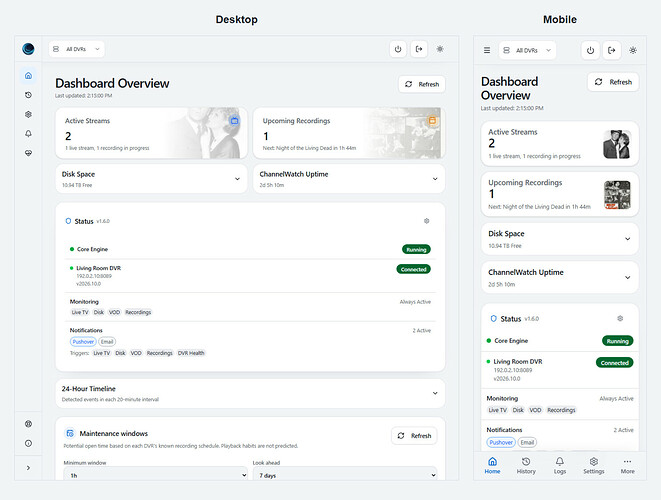Click mobile VOD monitoring tag
The width and height of the screenshot is (661, 500).
point(535,410)
